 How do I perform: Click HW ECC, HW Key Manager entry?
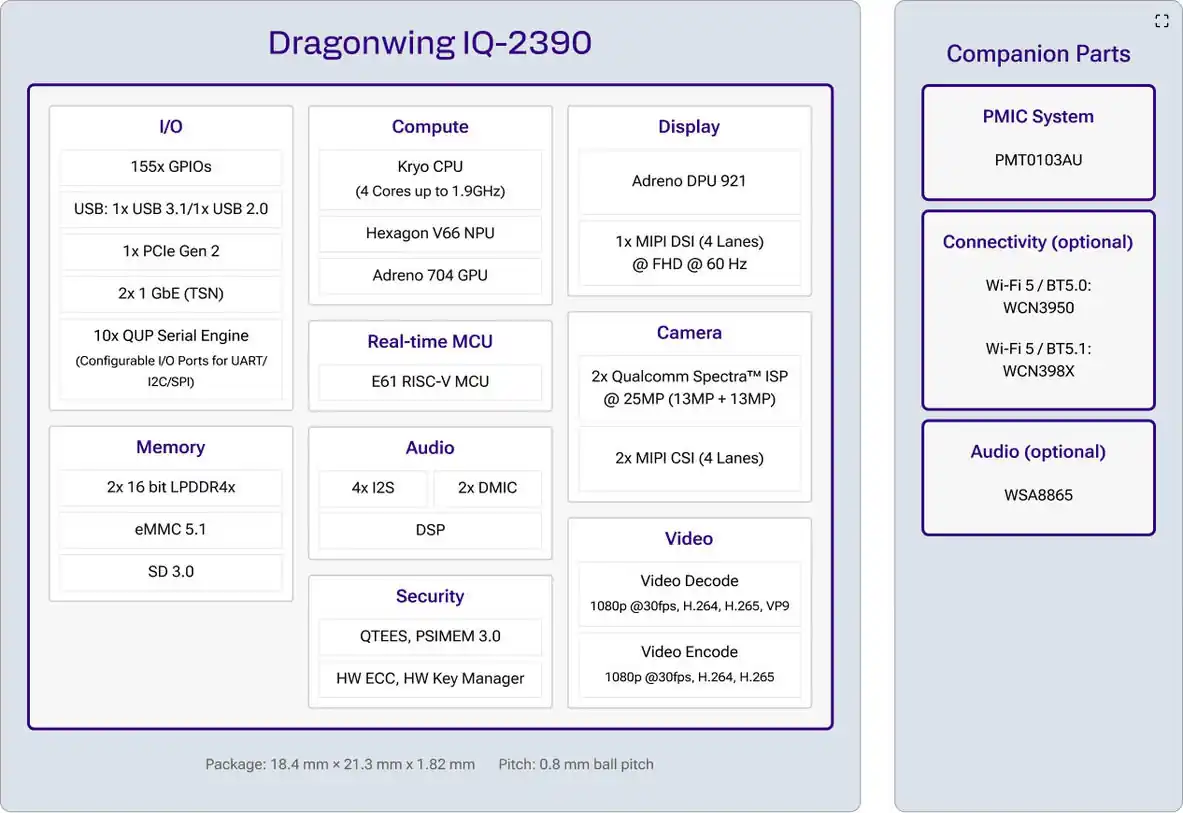pos(430,679)
